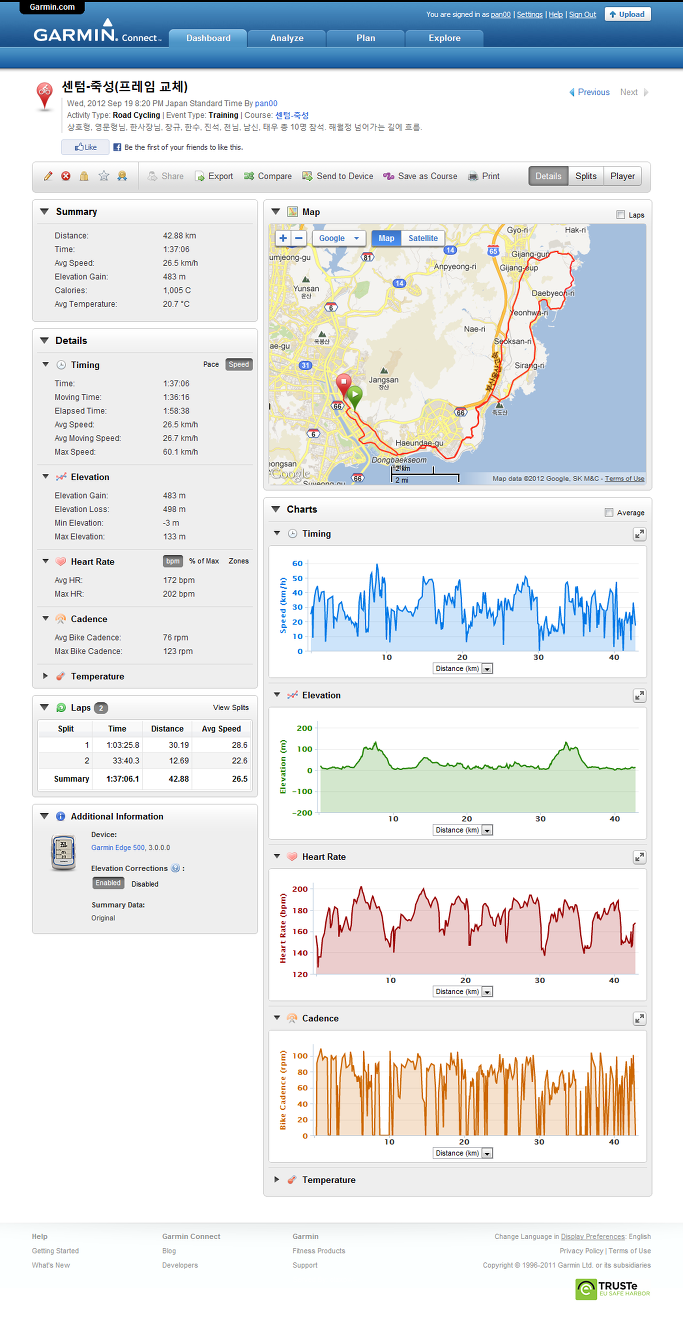Screen dimensions: 683x1323
Task: Expand the Temperature section in Details
Action: 46,677
